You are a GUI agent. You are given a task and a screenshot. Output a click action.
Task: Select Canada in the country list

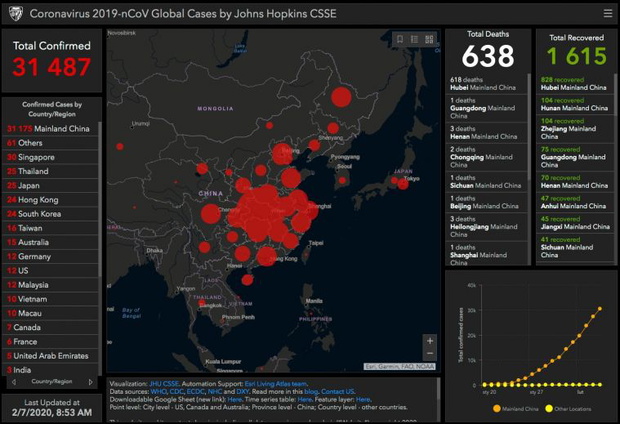tap(50, 327)
